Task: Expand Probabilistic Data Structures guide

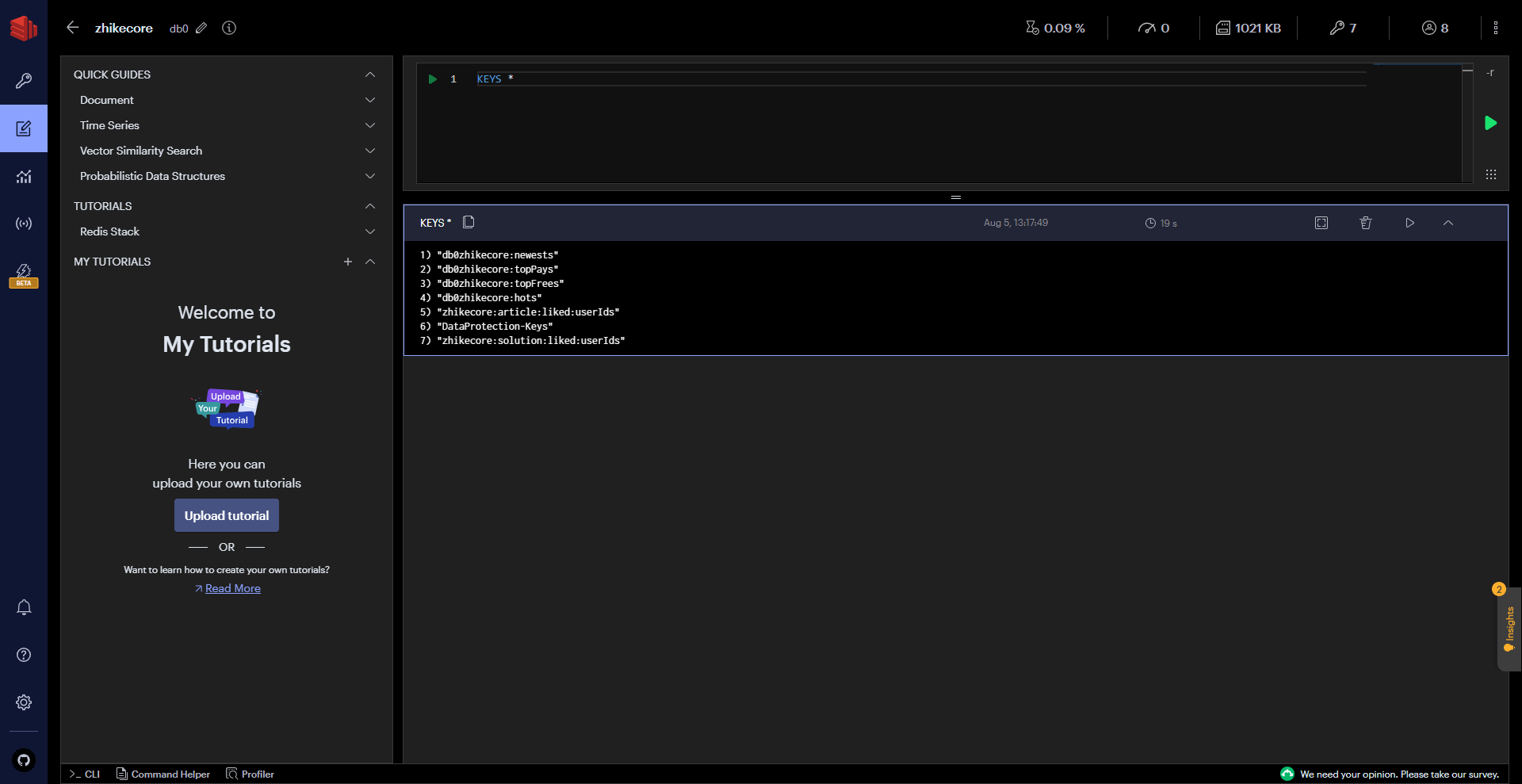Action: [x=370, y=176]
